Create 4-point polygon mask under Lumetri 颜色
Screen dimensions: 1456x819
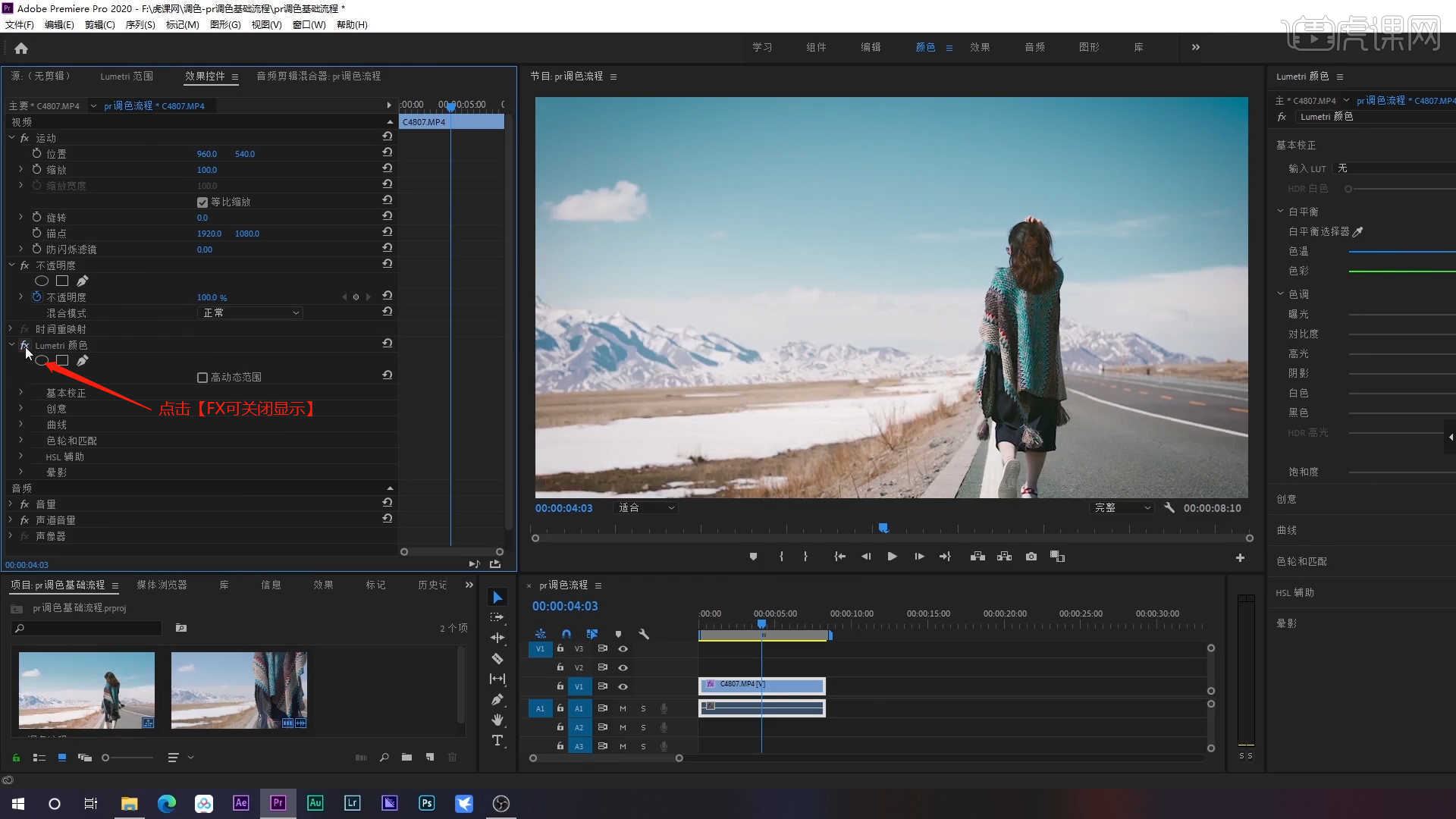[x=62, y=361]
